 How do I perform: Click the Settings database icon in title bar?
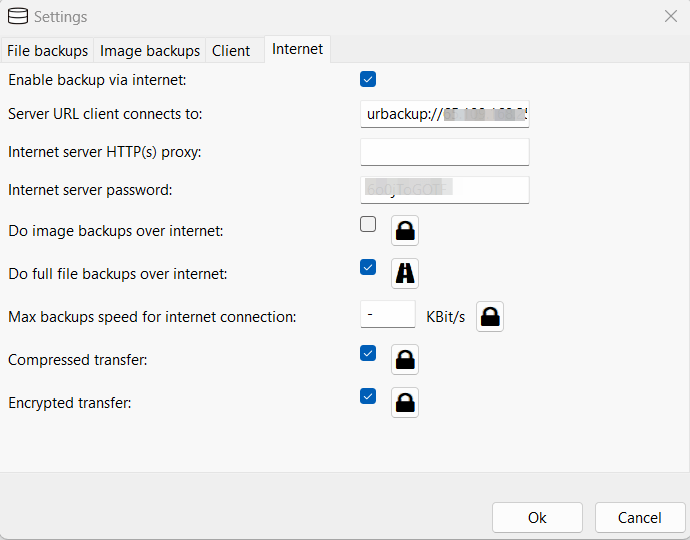tap(18, 16)
